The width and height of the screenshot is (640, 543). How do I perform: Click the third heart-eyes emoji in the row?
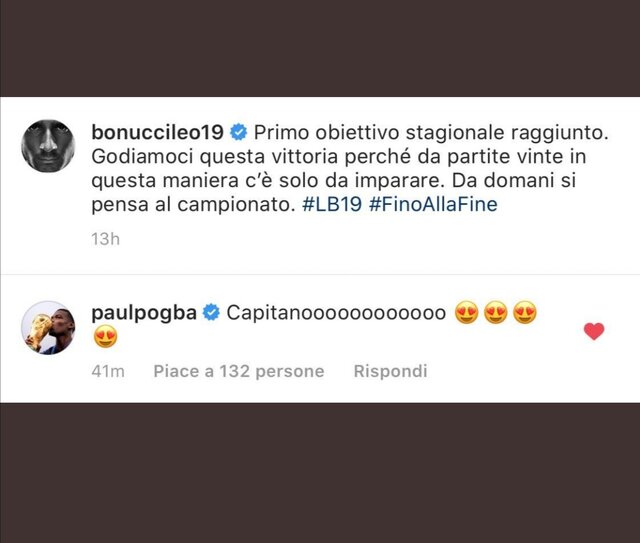click(524, 313)
